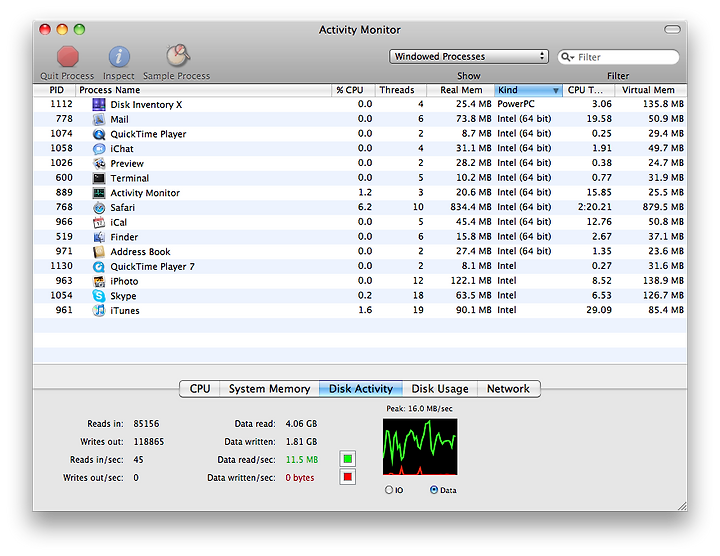Select the Terminal process name

pyautogui.click(x=129, y=178)
